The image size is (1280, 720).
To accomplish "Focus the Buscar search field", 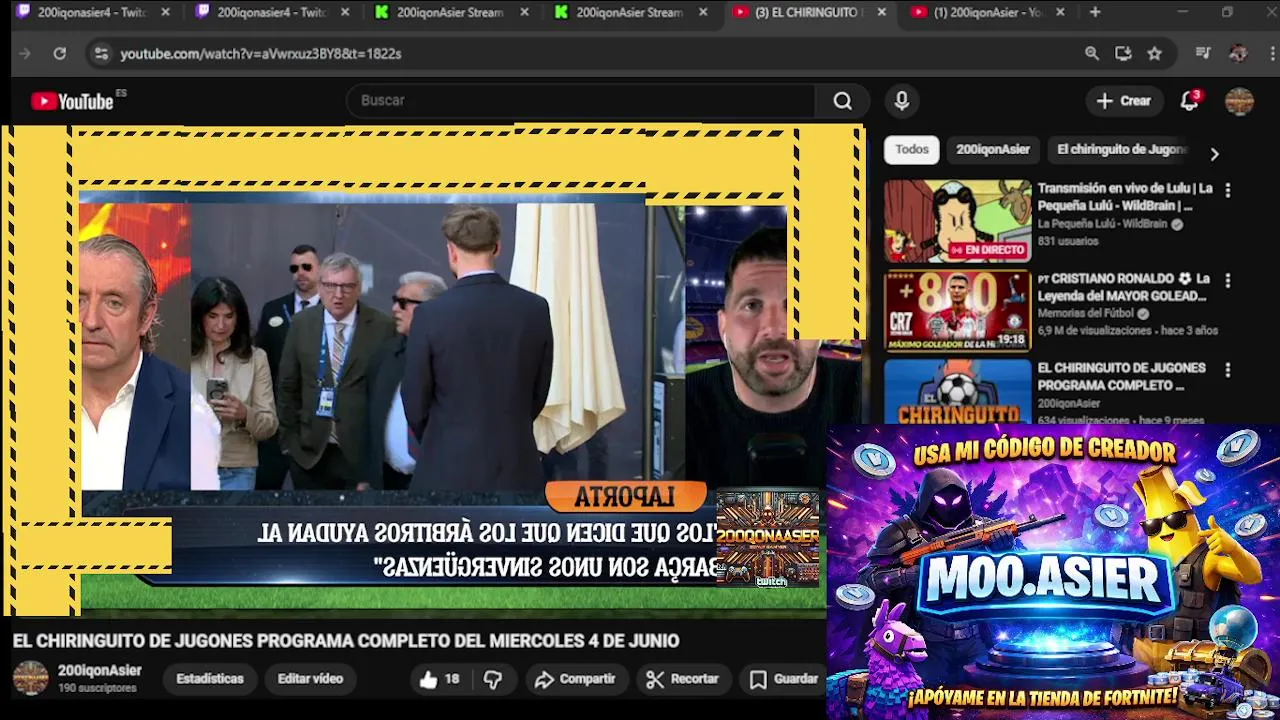I will point(582,101).
